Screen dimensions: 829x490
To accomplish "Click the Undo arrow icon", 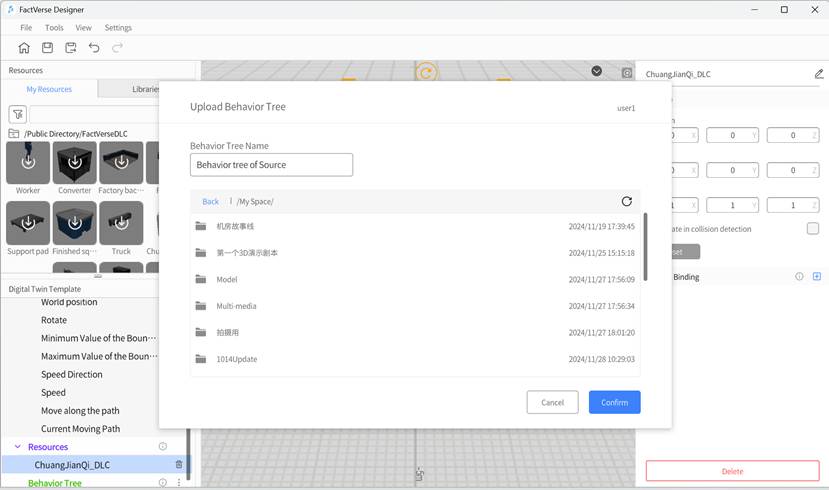I will click(x=94, y=47).
